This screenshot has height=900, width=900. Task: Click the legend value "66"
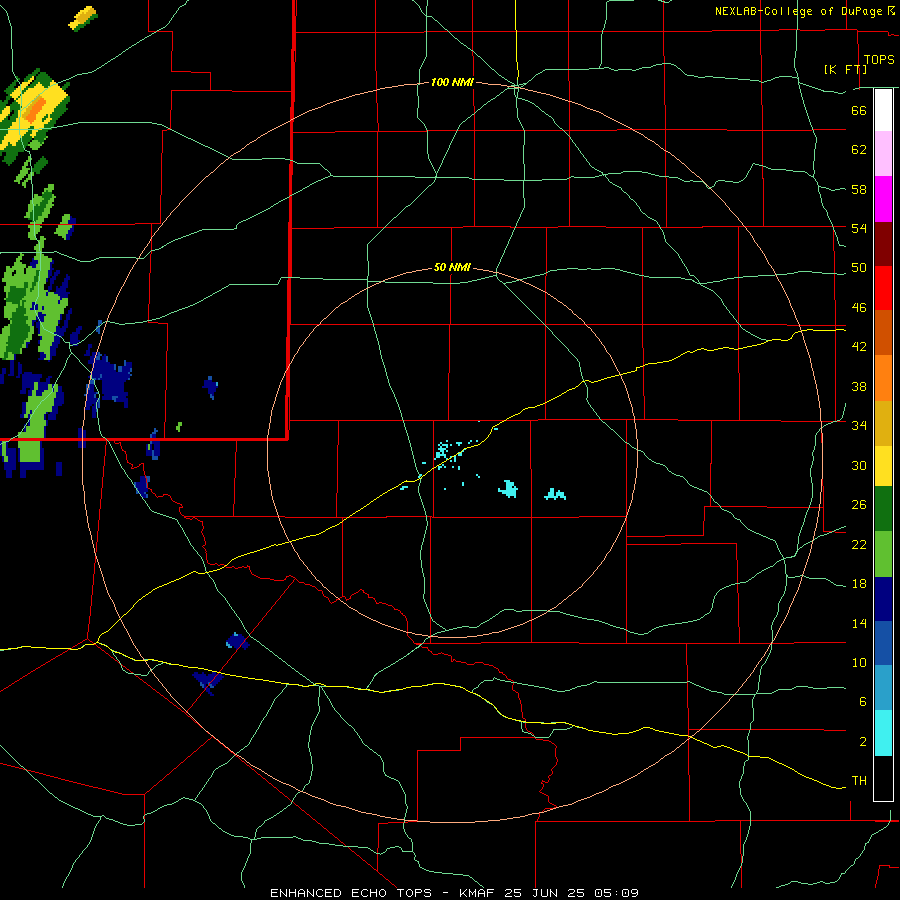coord(859,110)
